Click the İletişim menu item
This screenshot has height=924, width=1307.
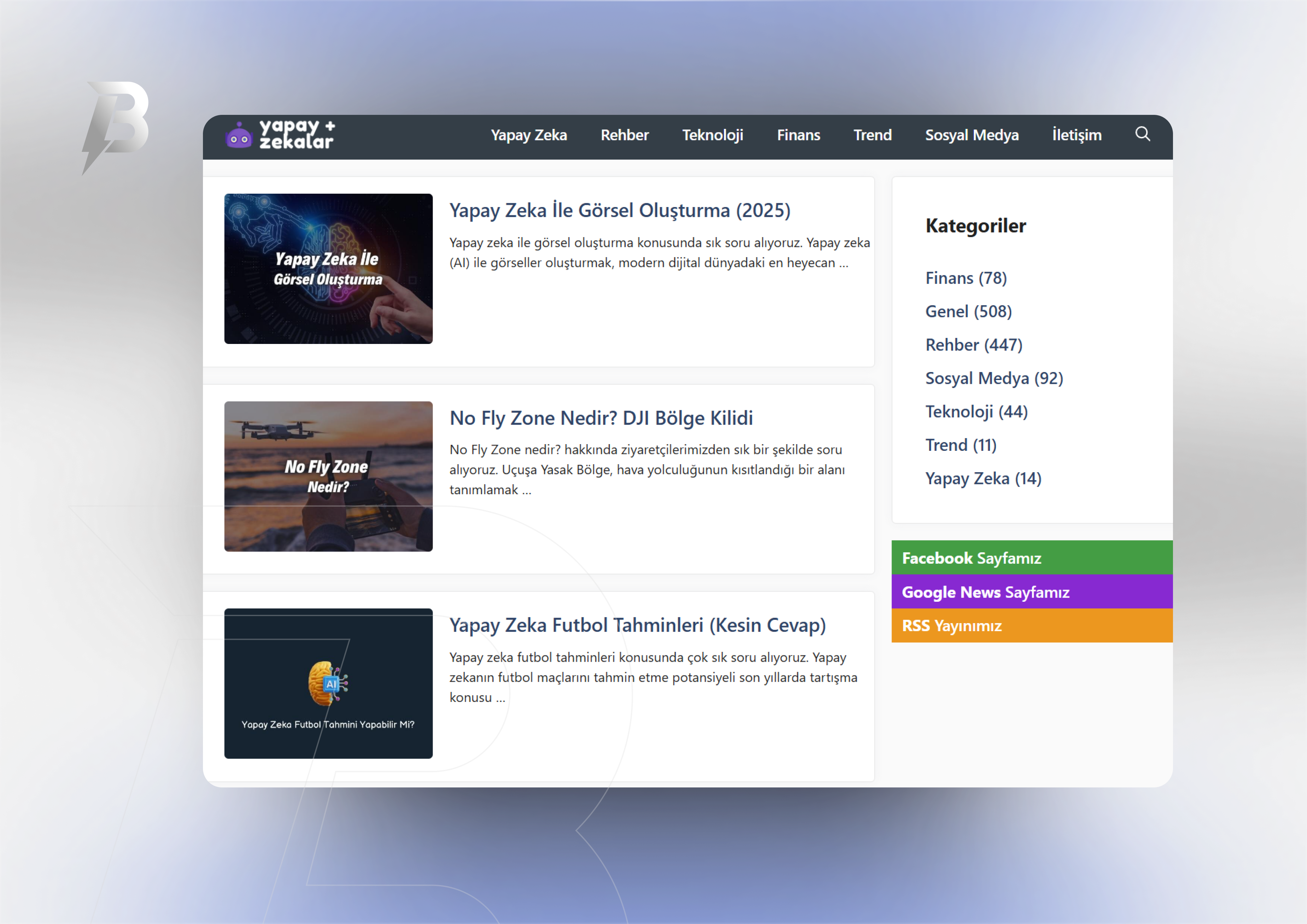coord(1076,136)
